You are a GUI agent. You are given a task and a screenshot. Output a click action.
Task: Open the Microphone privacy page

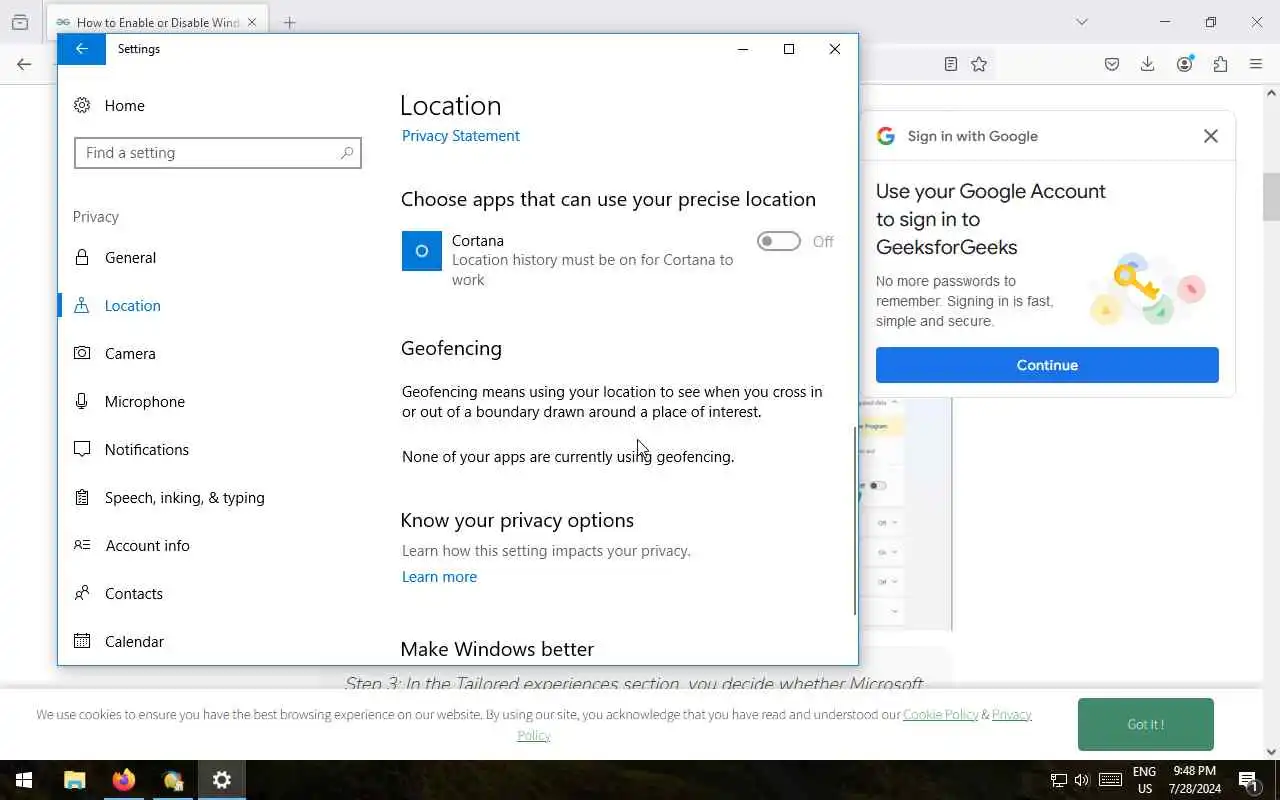[144, 401]
